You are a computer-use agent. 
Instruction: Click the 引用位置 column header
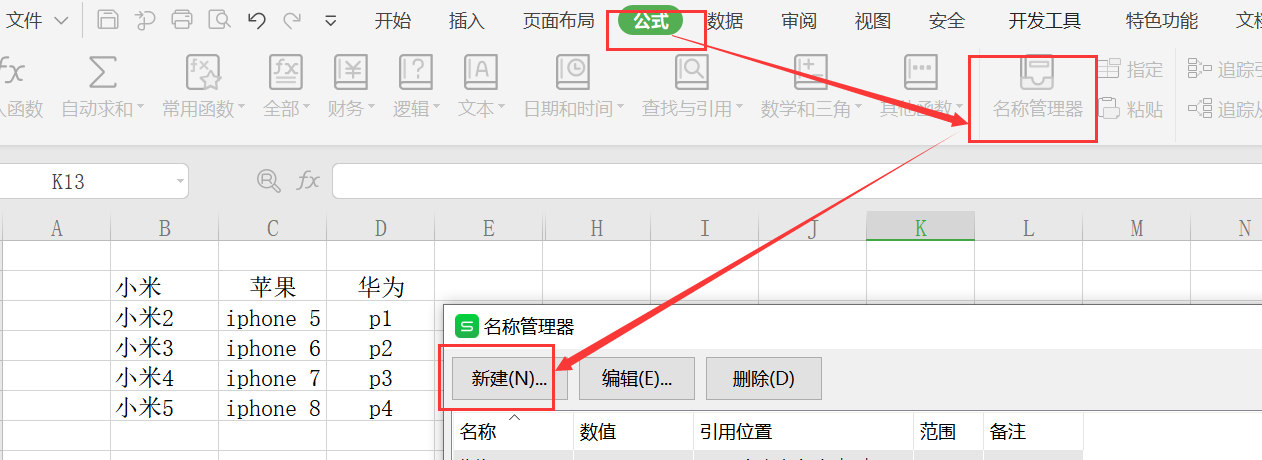point(803,432)
